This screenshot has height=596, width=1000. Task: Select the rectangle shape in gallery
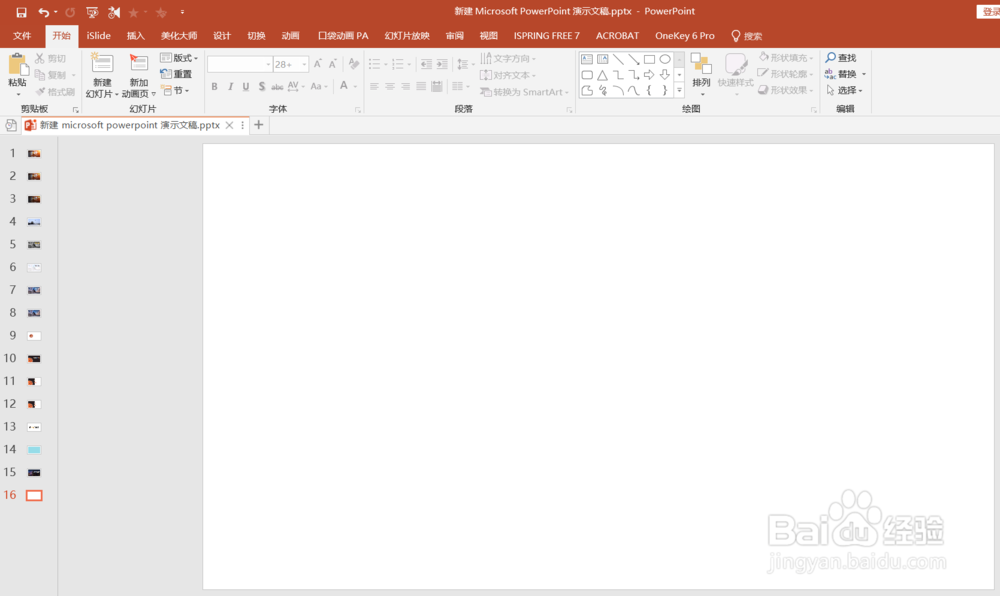649,59
